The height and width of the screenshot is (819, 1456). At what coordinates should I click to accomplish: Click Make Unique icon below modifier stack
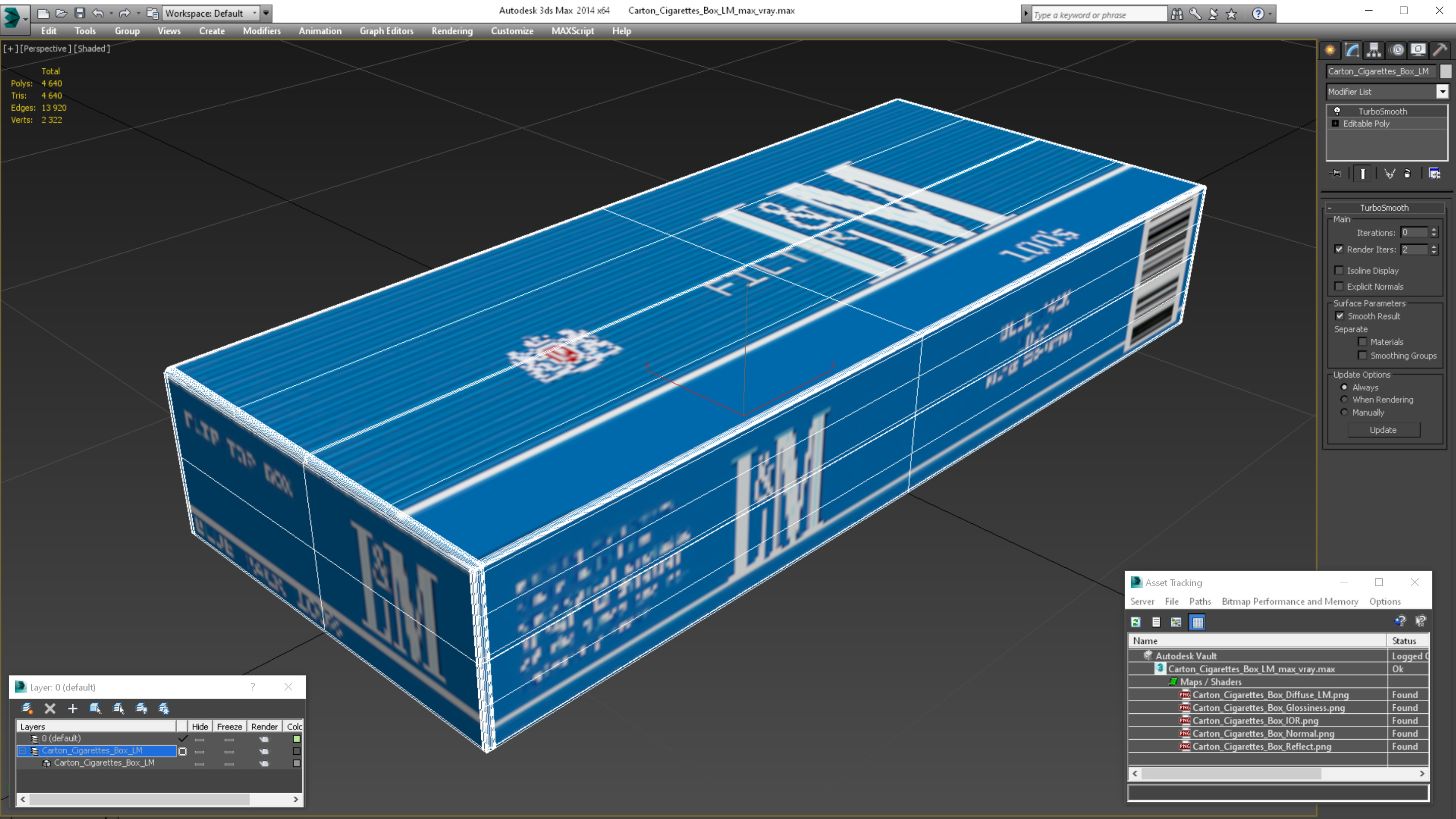pos(1390,173)
